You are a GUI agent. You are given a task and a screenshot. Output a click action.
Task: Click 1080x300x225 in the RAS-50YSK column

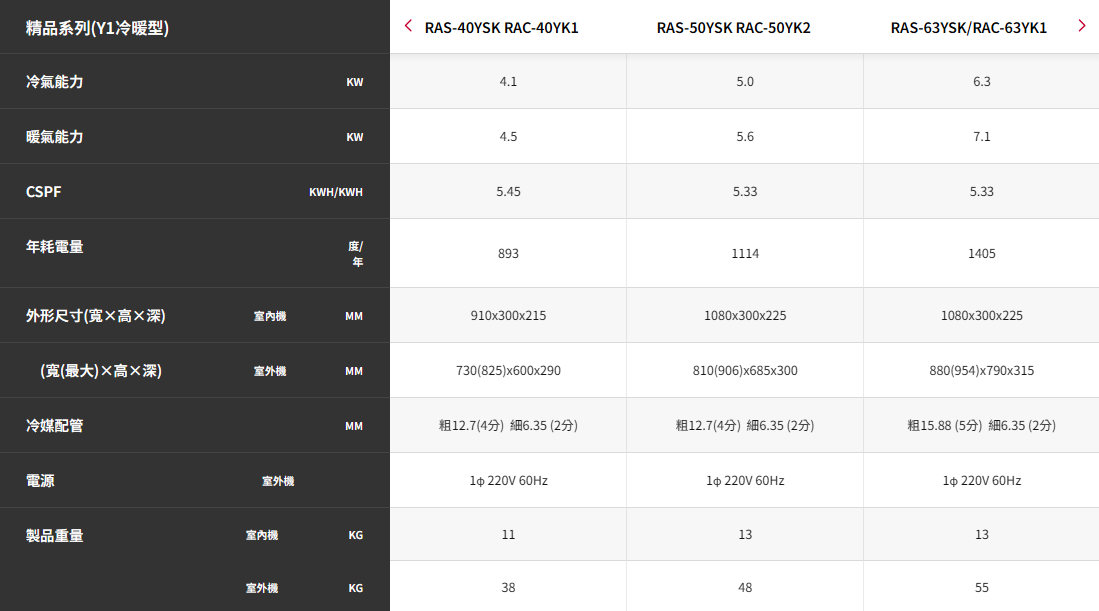tap(745, 316)
